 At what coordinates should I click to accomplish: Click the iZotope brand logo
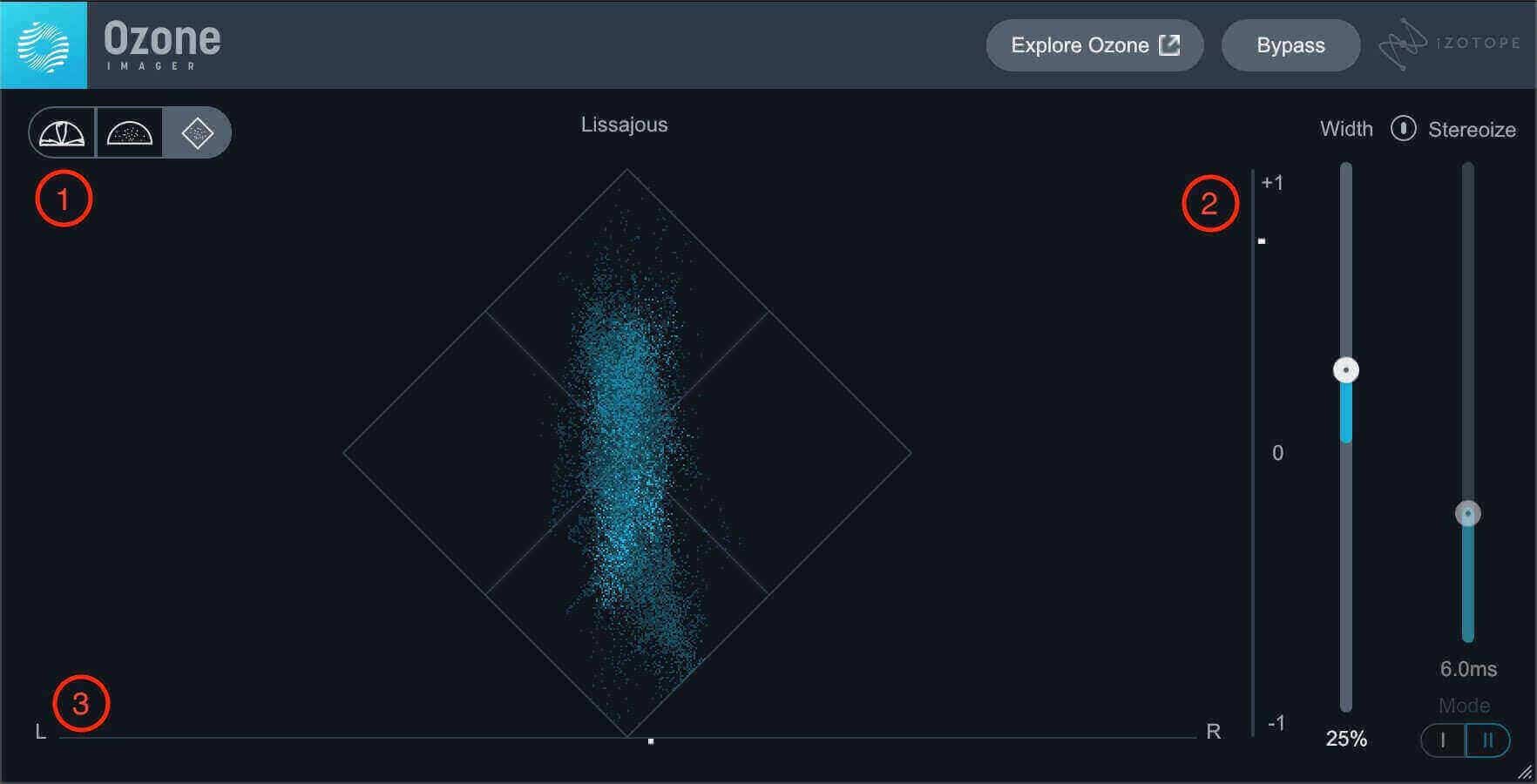[1450, 44]
